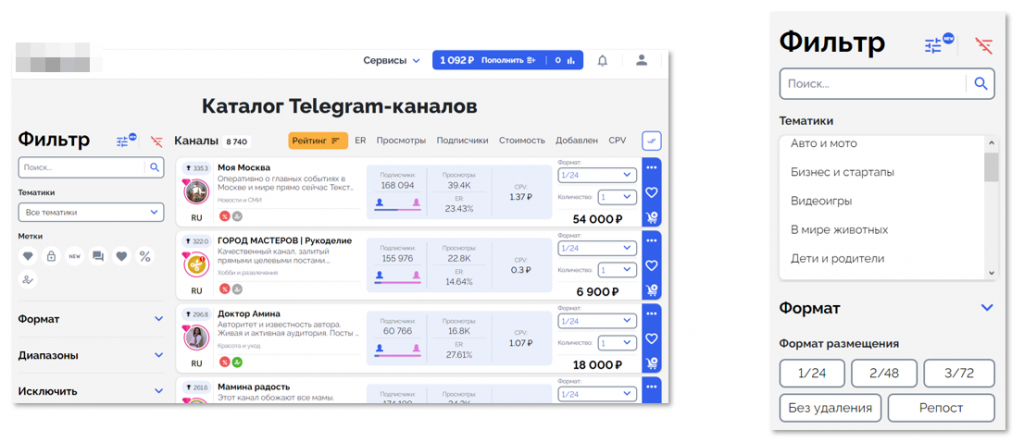This screenshot has height=442, width=1024.
Task: Add Моя Москва to the cart
Action: click(651, 217)
